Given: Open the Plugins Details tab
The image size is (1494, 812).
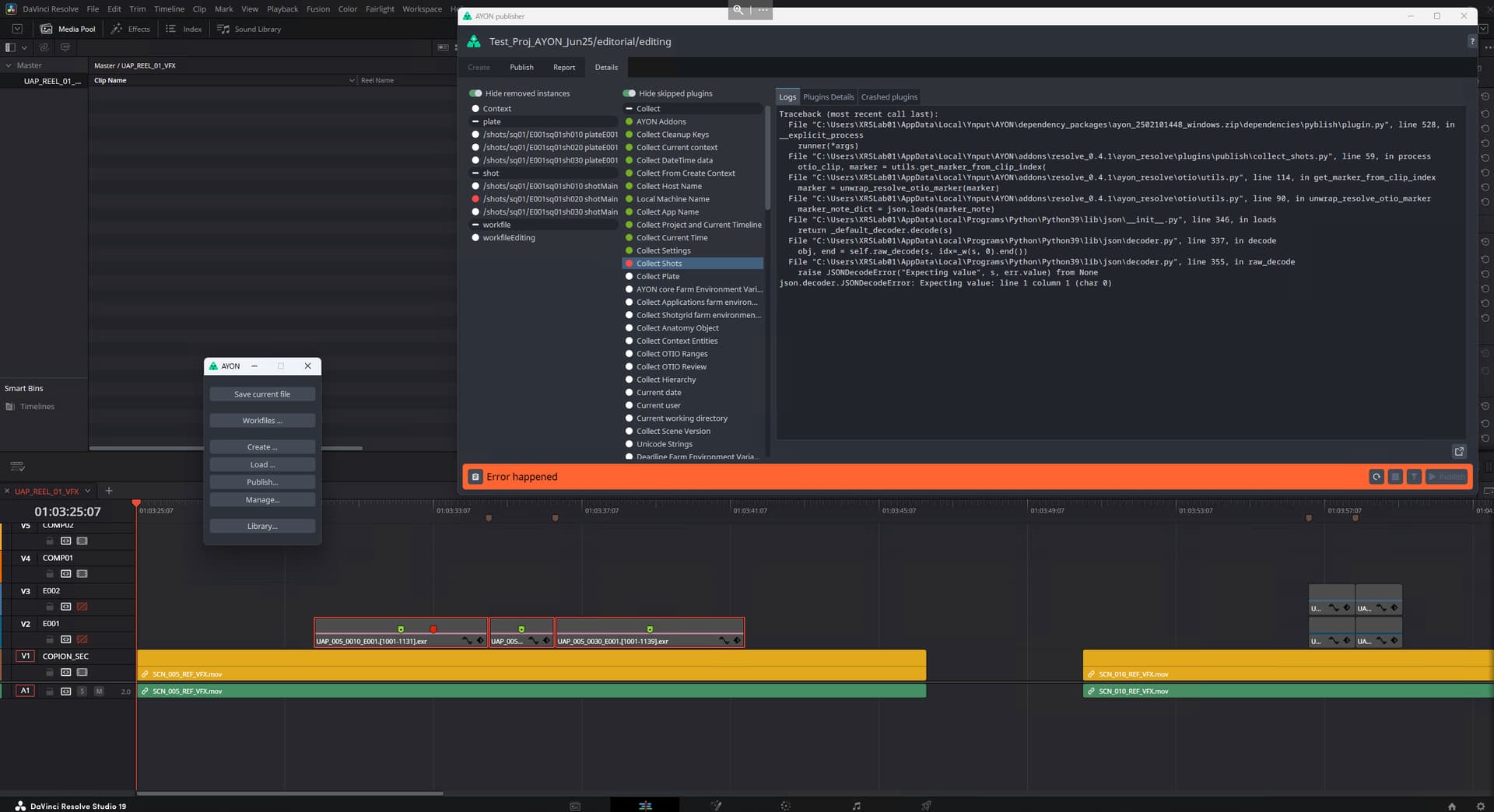Looking at the screenshot, I should pos(828,97).
